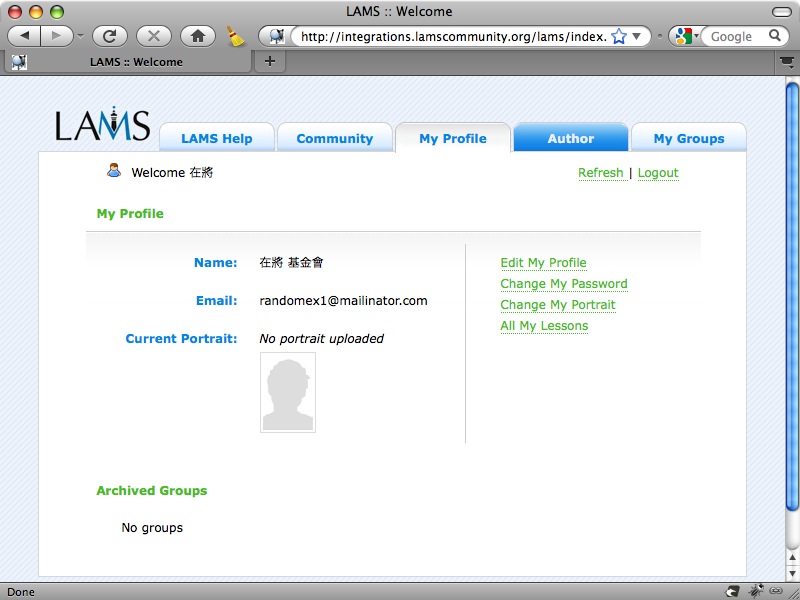Reload the page with the toolbar refresh icon
The height and width of the screenshot is (600, 800).
[x=109, y=36]
